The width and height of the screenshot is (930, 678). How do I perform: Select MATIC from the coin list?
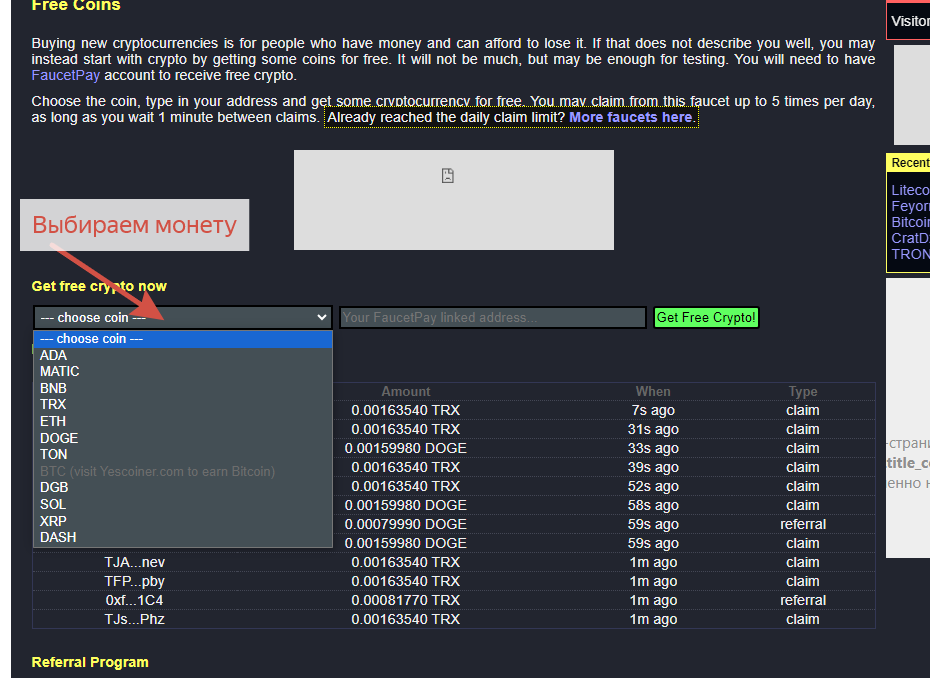tap(183, 371)
